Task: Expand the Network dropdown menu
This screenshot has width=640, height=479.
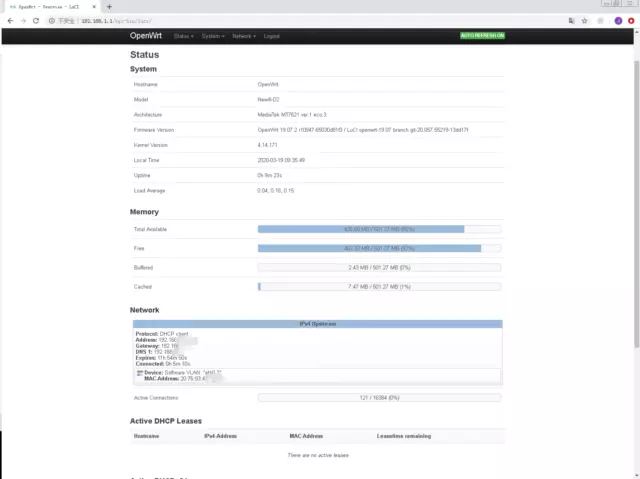Action: pyautogui.click(x=244, y=36)
